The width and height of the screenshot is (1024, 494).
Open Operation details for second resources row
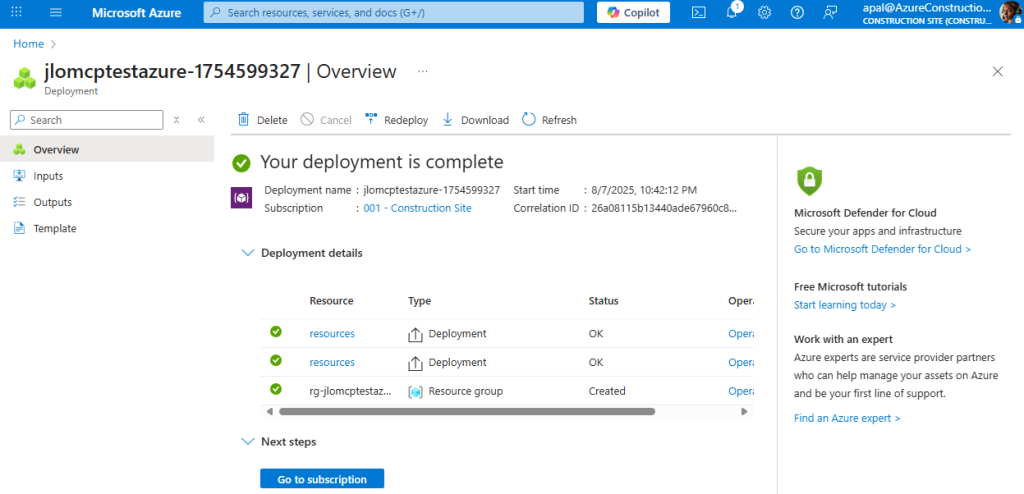click(741, 362)
